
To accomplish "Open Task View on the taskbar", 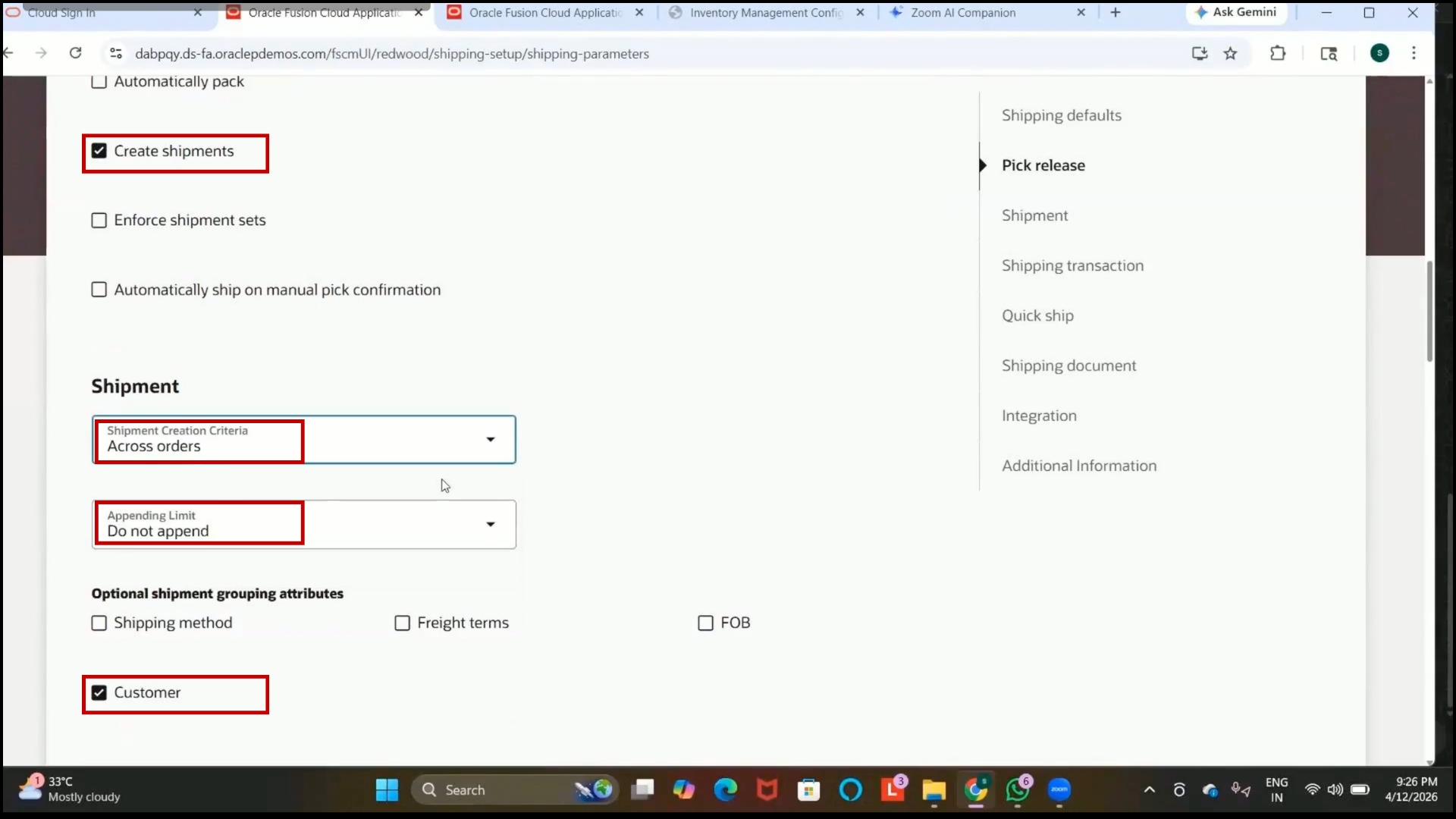I will pyautogui.click(x=642, y=790).
